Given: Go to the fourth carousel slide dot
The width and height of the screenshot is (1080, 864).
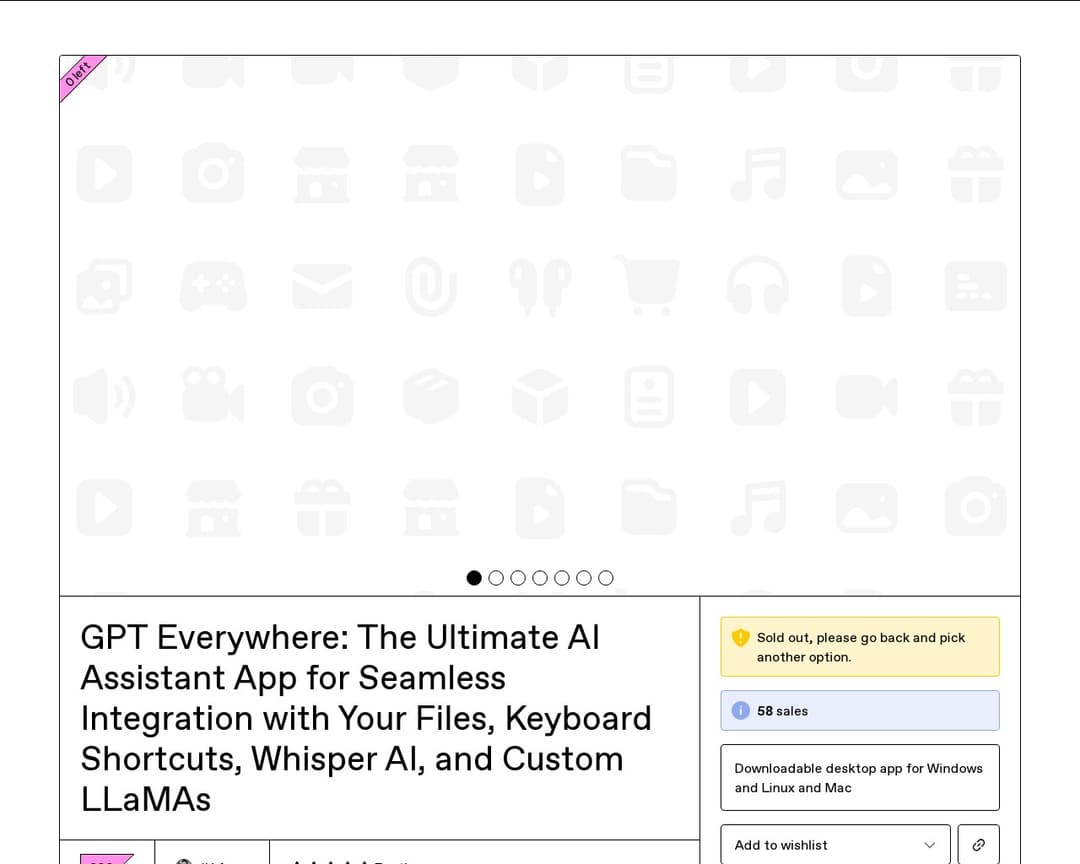Looking at the screenshot, I should point(540,578).
